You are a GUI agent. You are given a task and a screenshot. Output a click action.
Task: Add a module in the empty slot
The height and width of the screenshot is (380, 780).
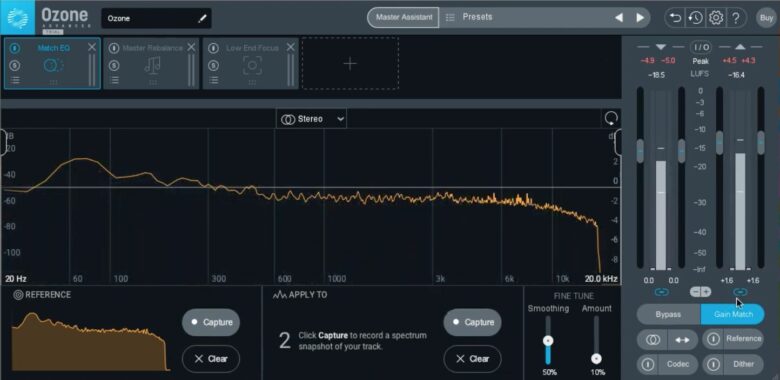click(350, 63)
